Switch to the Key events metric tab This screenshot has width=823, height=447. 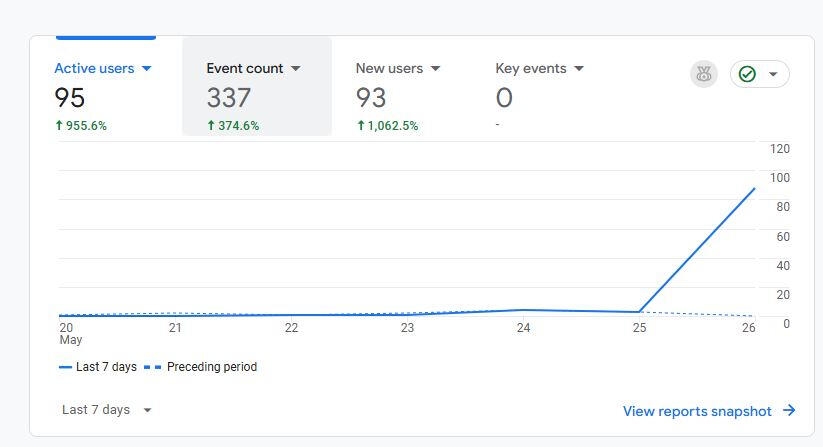pyautogui.click(x=539, y=87)
